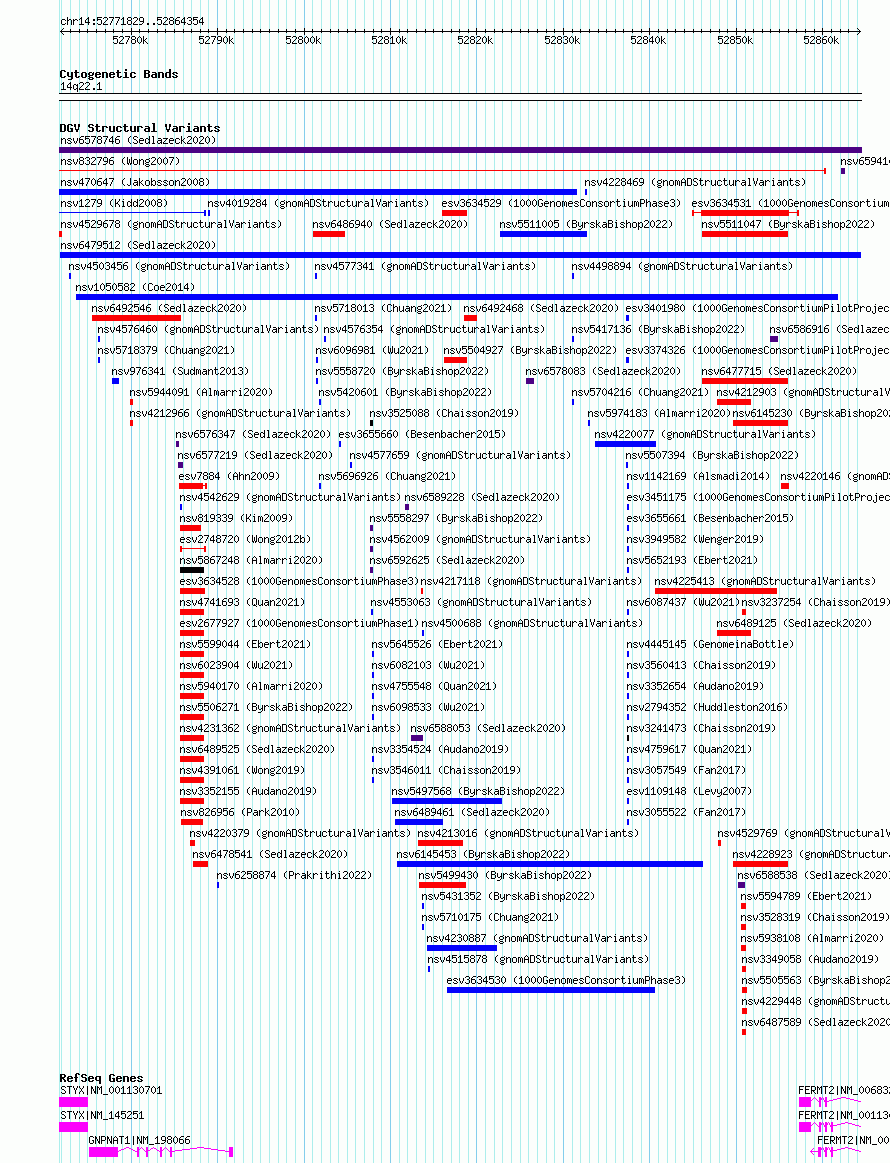Screen dimensions: 890x1163
Task: Select esv3655660 (Besenbacher2015) label
Action: 422,434
